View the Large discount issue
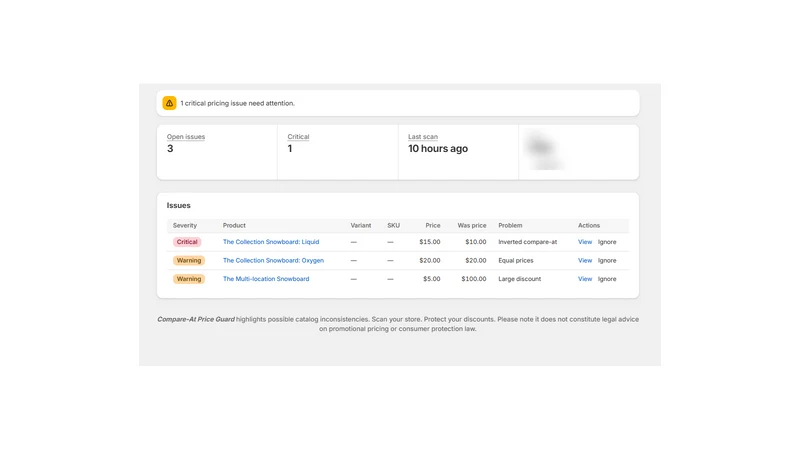 click(x=585, y=279)
